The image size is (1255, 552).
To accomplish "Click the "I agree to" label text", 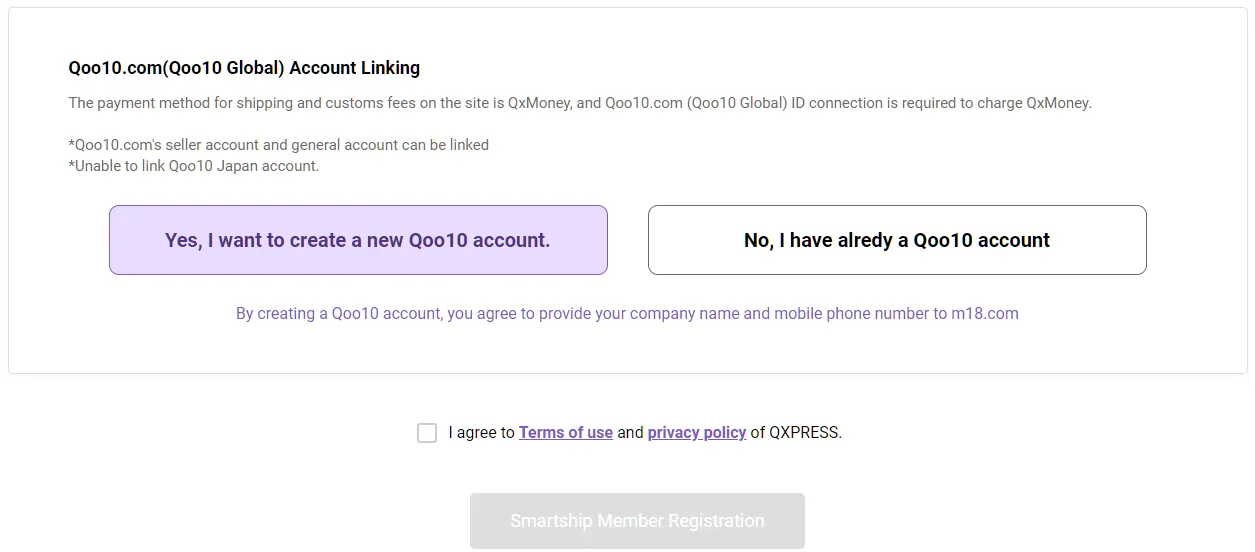I will tap(482, 433).
